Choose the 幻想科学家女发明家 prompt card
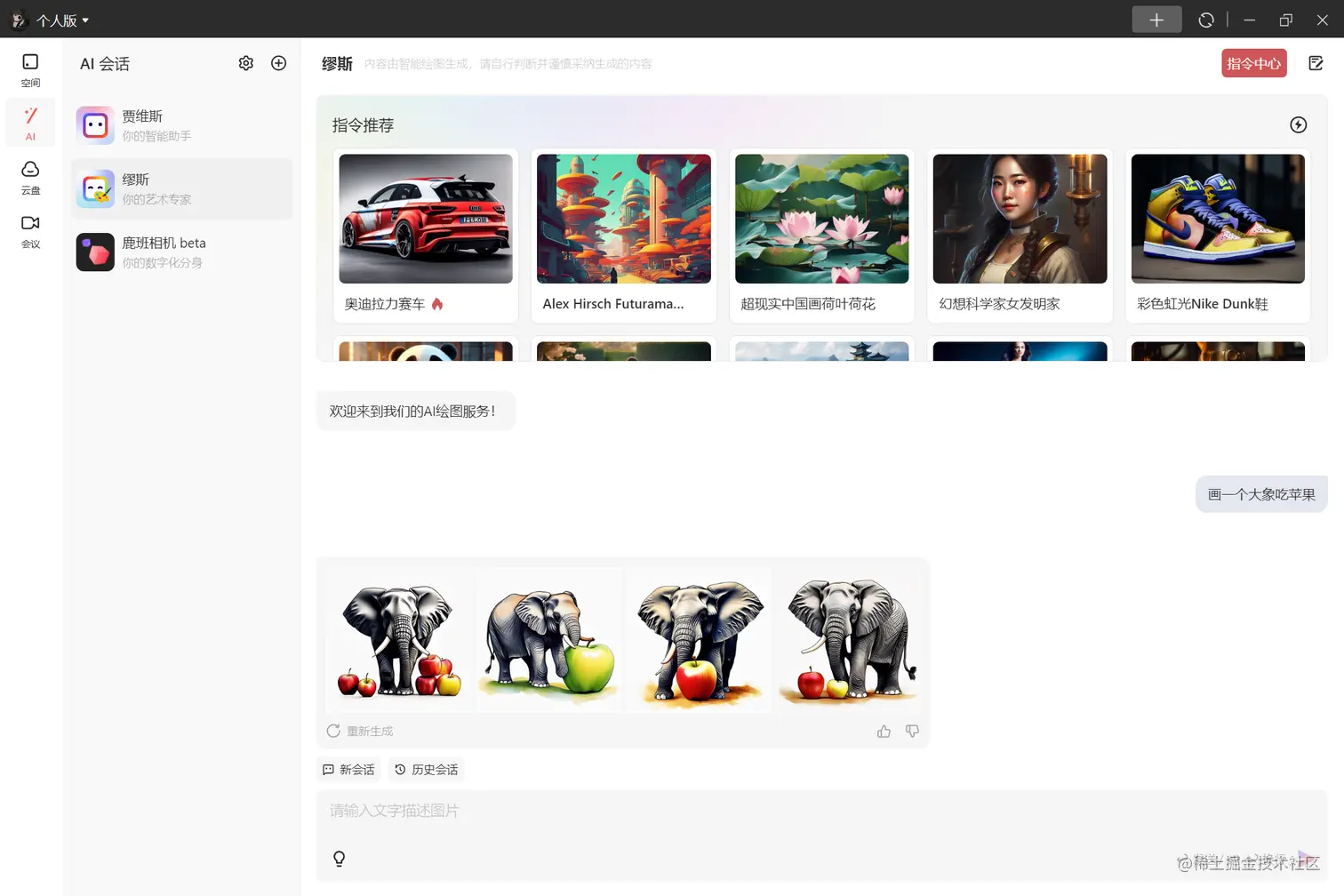This screenshot has height=896, width=1344. [x=1020, y=236]
